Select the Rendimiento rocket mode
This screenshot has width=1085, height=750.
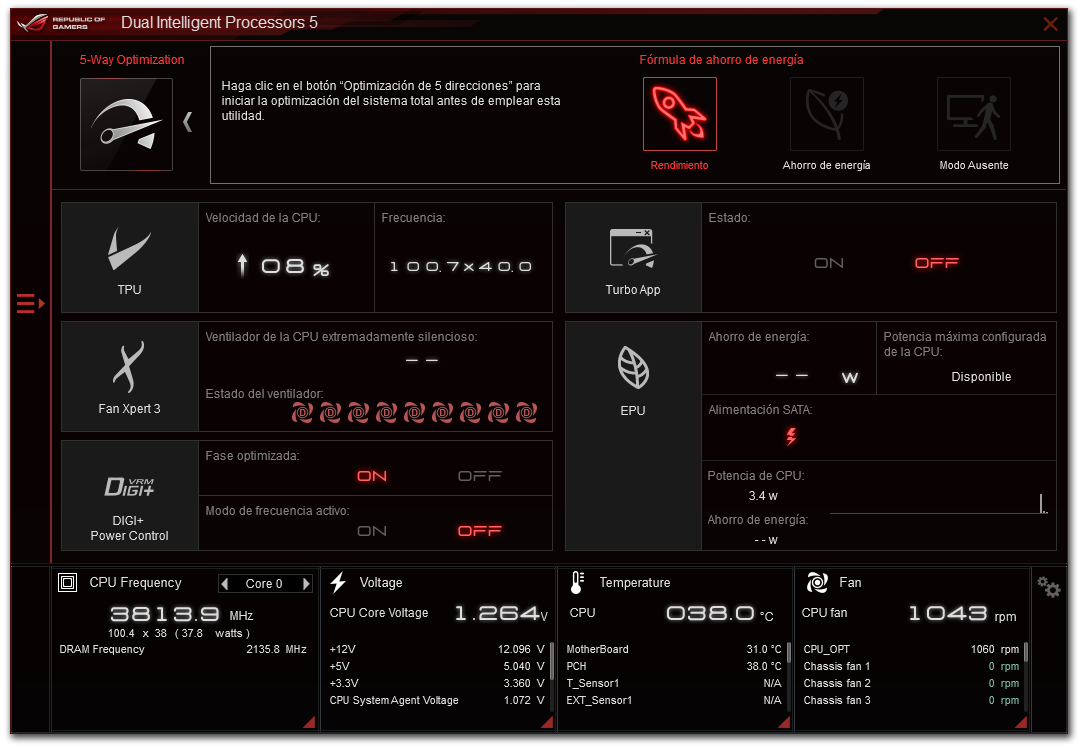coord(679,114)
